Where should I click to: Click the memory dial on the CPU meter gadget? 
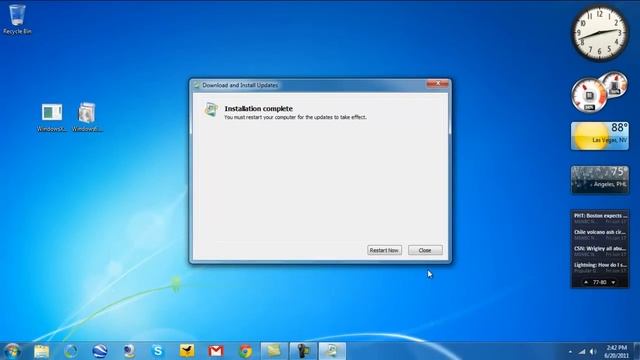[615, 84]
